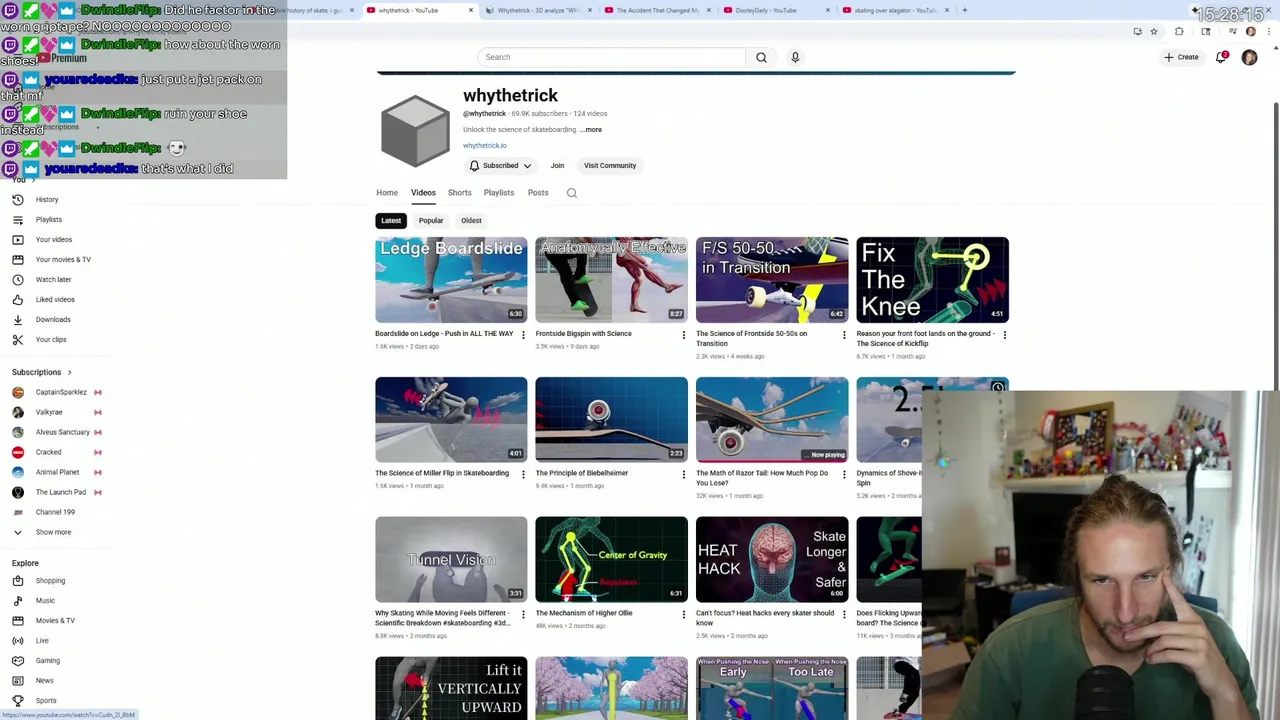Open the Watch later list
1280x720 pixels.
[x=53, y=279]
